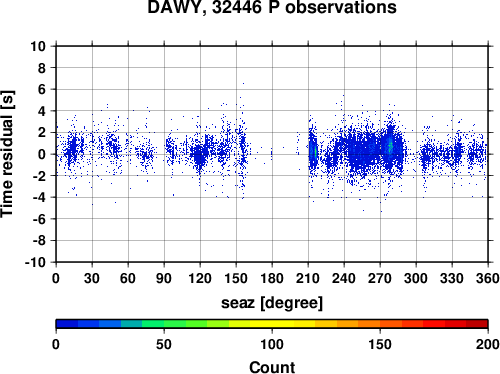Select the dark blue start of colorbar
500x374 pixels.
pyautogui.click(x=67, y=324)
